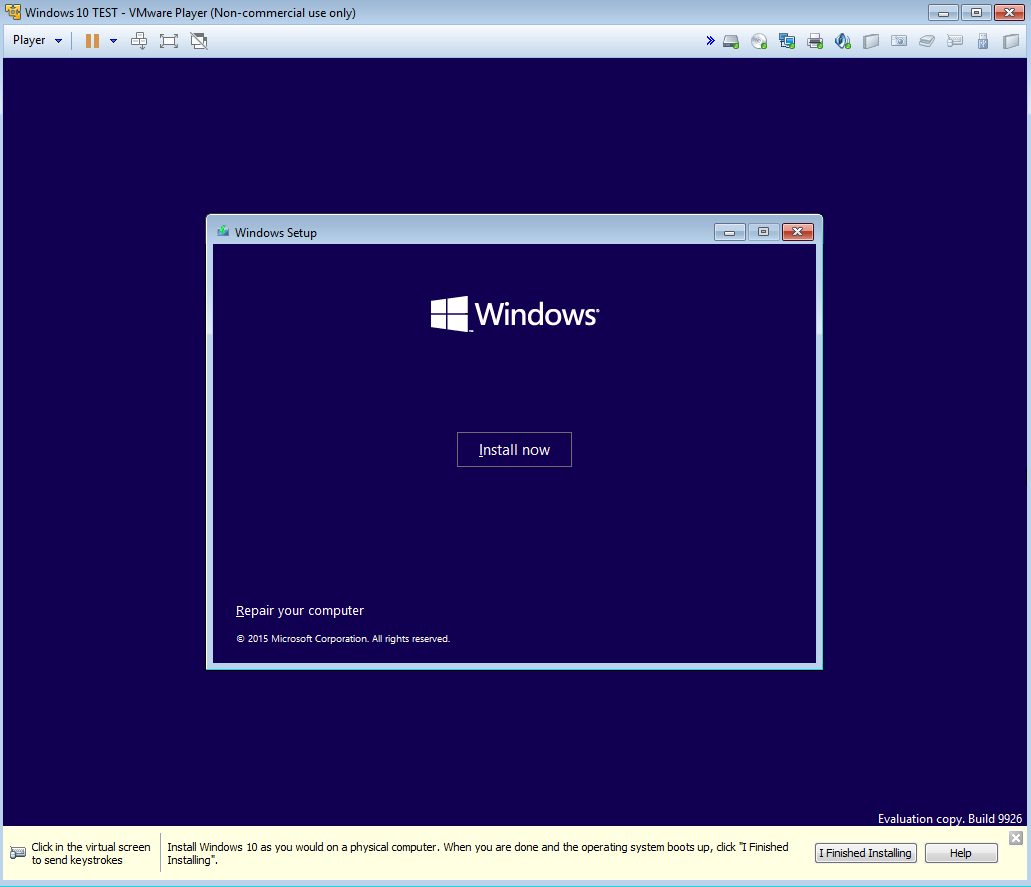Click the USB flash drive device icon
This screenshot has width=1031, height=887.
click(x=983, y=41)
